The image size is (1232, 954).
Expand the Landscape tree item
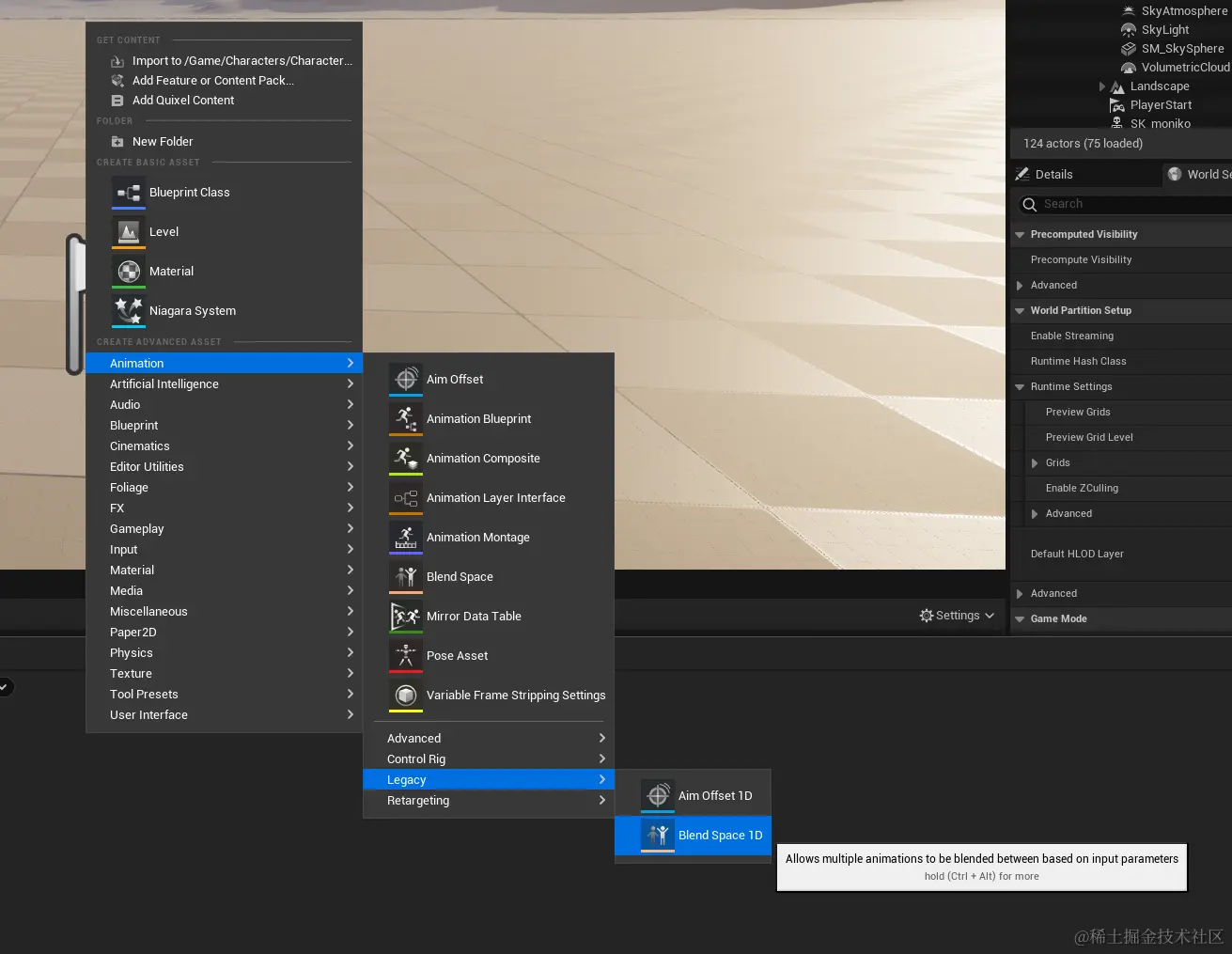(1102, 86)
